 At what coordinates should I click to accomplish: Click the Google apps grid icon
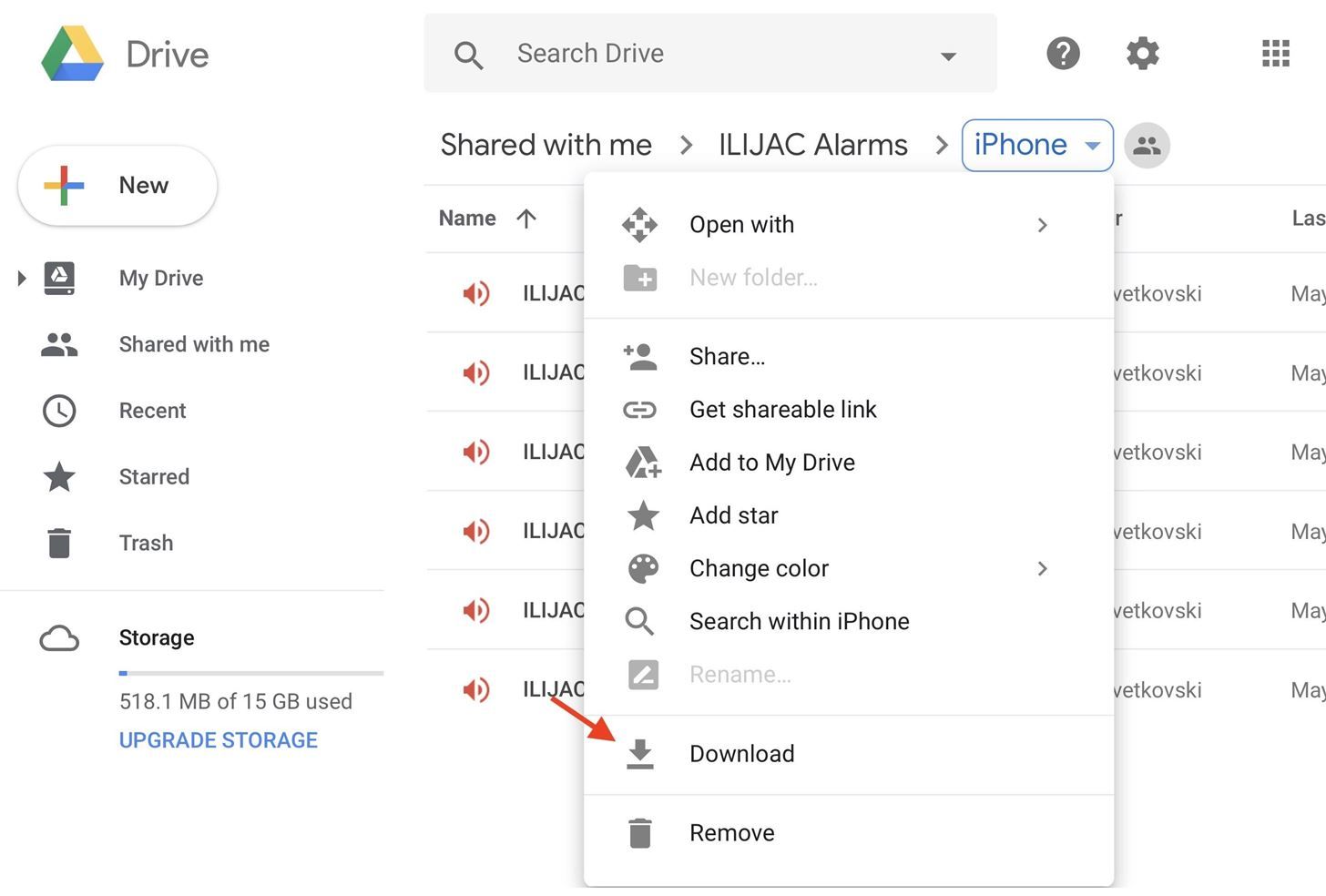(1275, 54)
